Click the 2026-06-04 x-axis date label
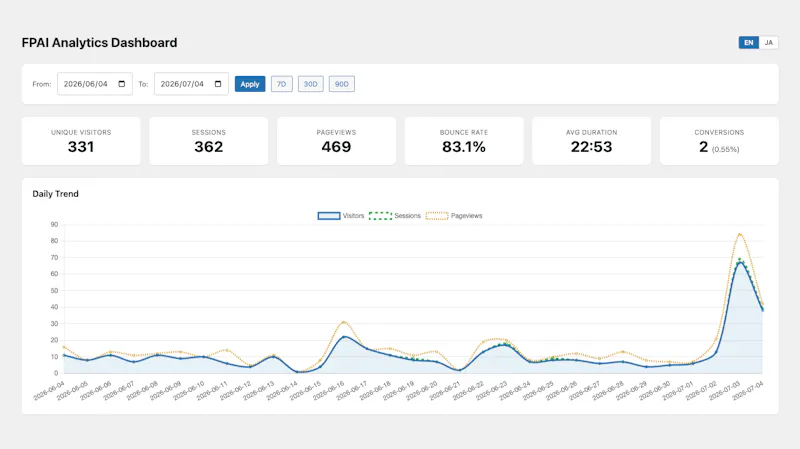 point(49,391)
